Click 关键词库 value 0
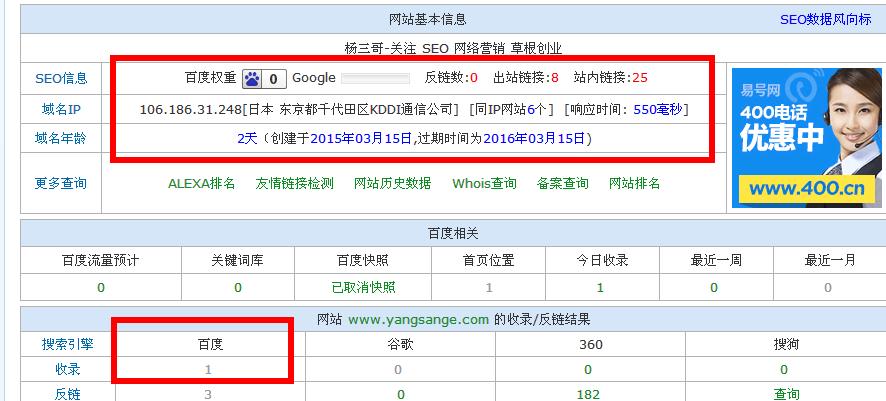The height and width of the screenshot is (401, 886). click(x=238, y=287)
